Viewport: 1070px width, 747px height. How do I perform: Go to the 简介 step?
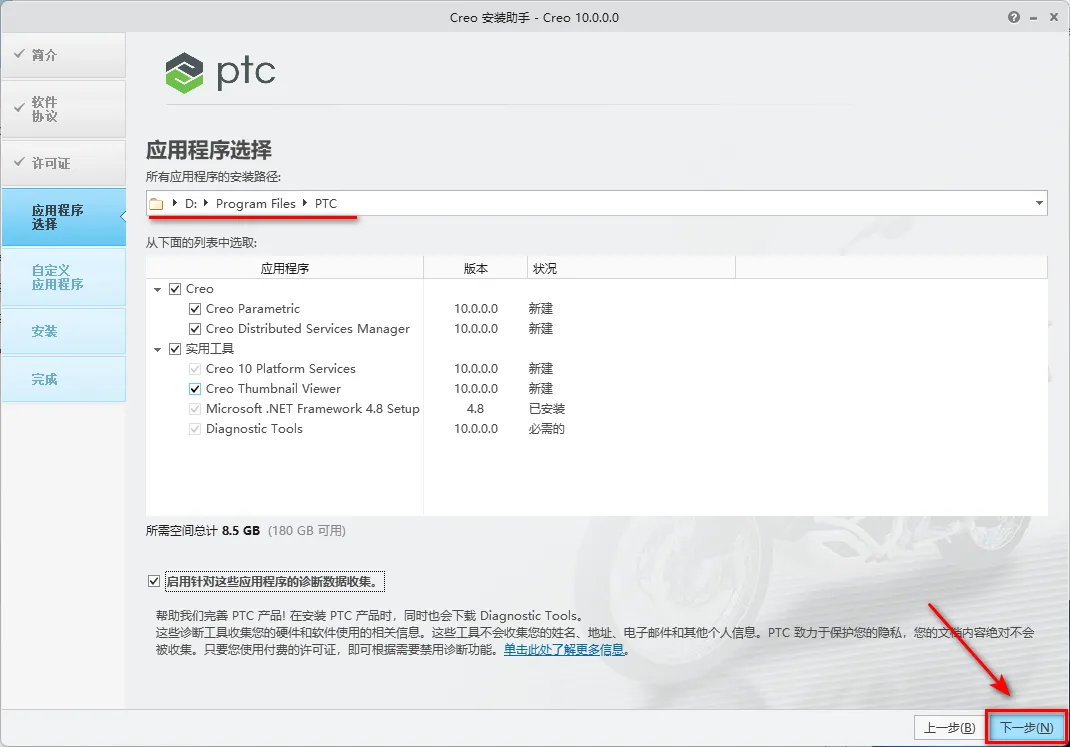click(63, 55)
